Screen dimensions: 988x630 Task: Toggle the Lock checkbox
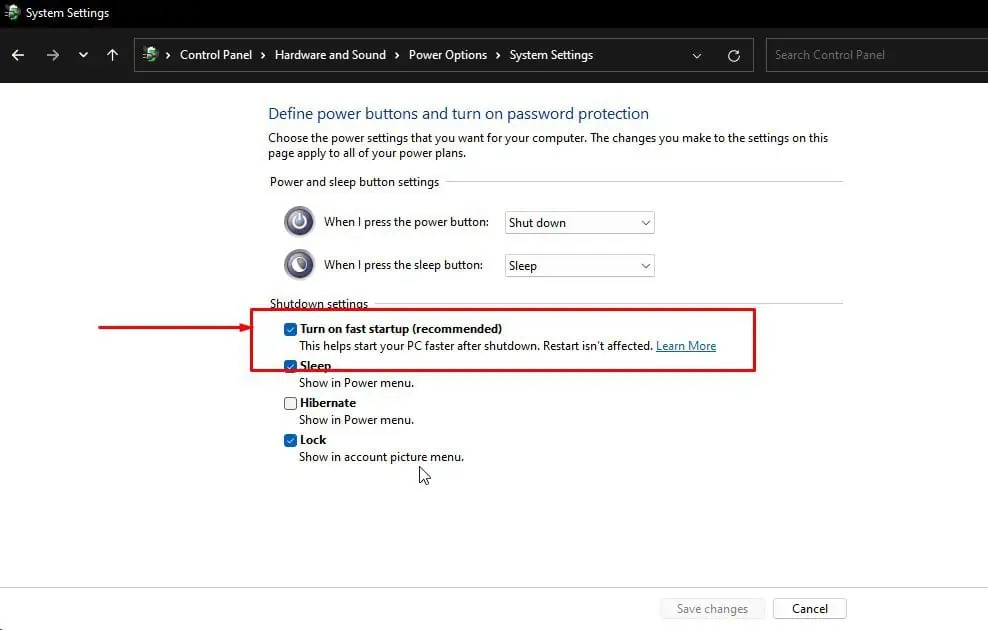tap(290, 440)
